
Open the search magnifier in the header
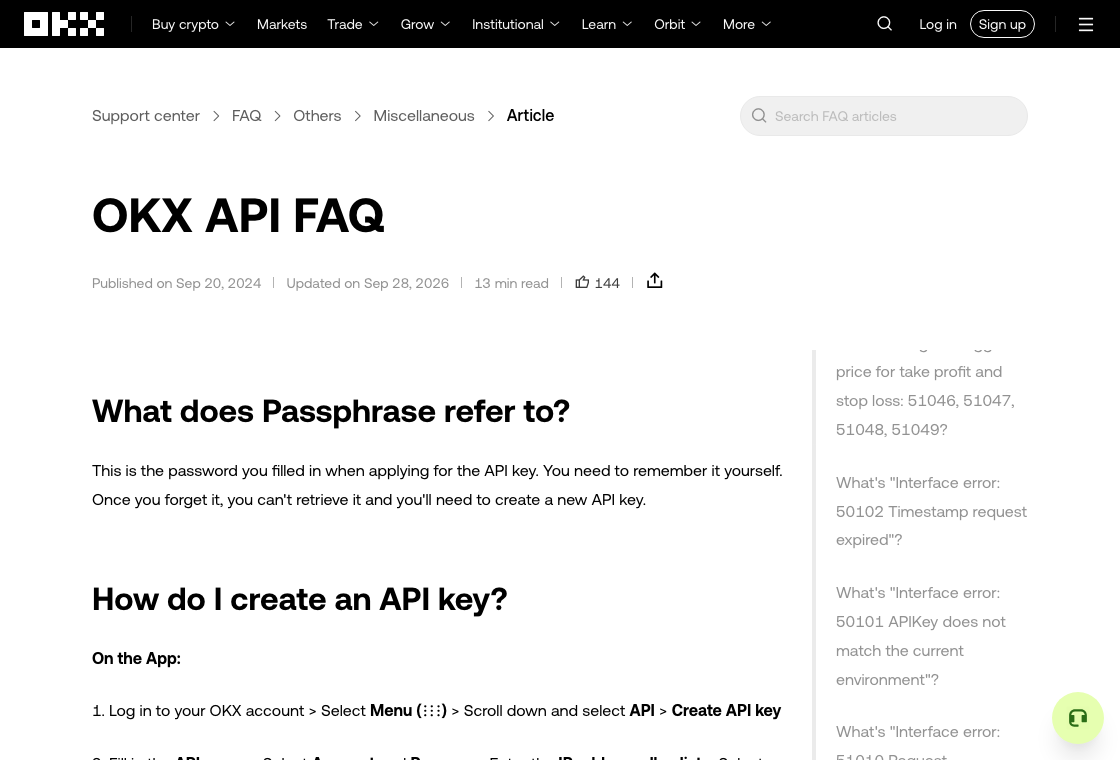pyautogui.click(x=884, y=24)
